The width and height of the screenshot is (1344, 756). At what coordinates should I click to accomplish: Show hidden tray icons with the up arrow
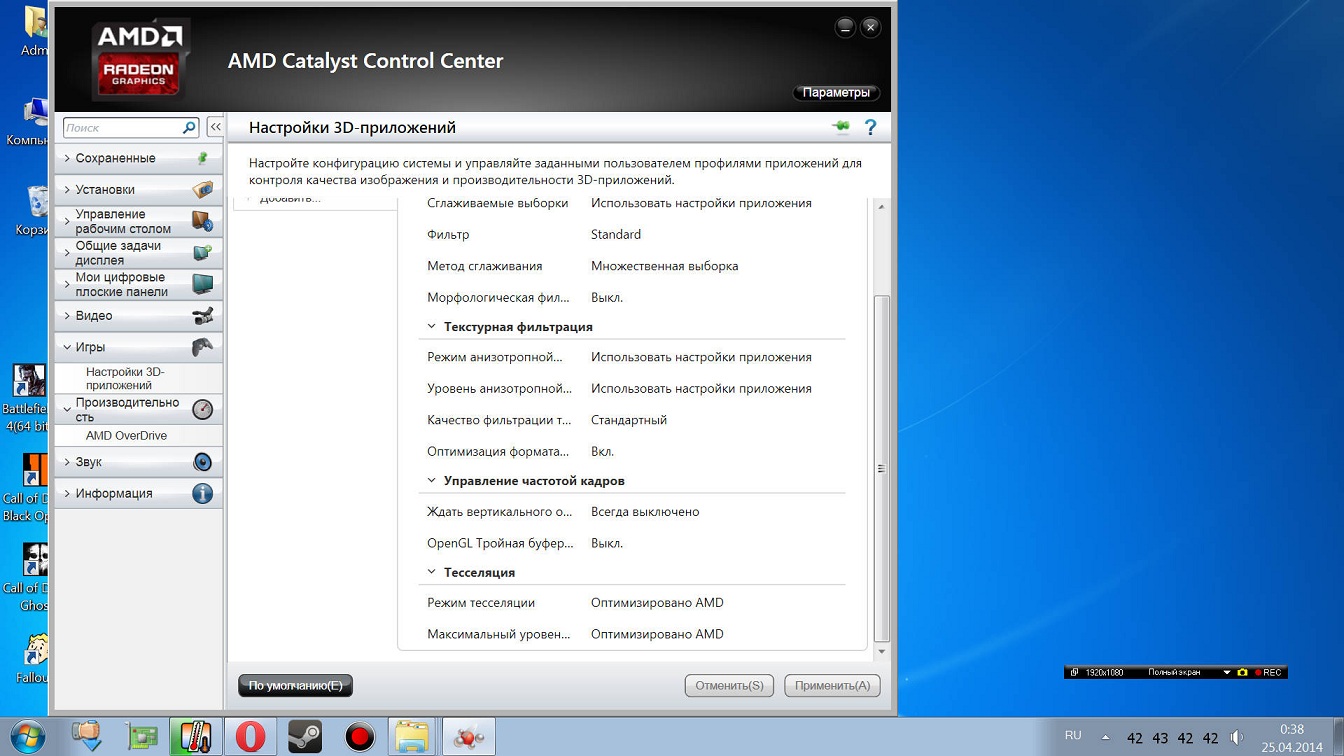[1105, 738]
